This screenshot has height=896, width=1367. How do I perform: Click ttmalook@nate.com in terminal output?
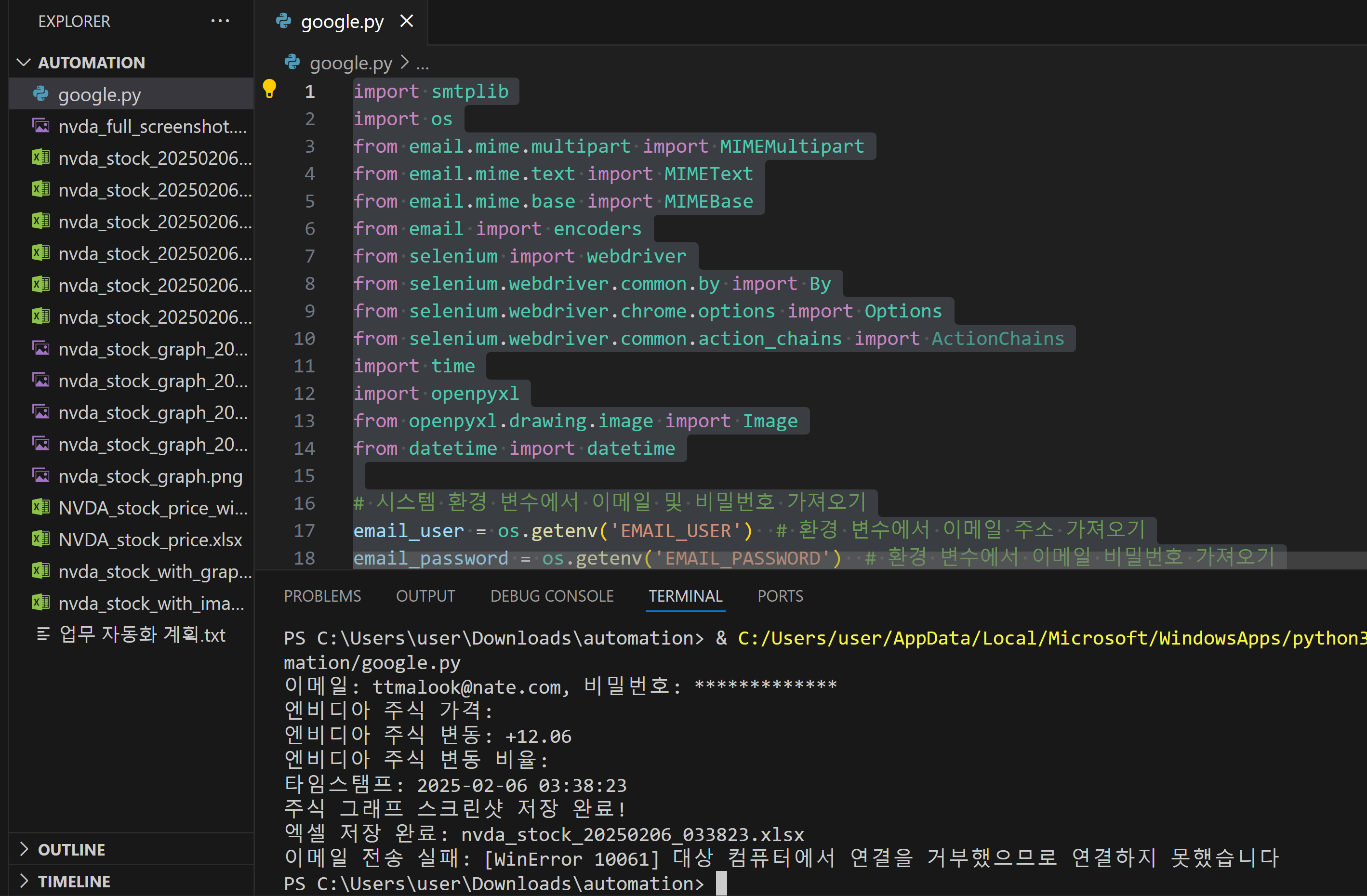[466, 687]
